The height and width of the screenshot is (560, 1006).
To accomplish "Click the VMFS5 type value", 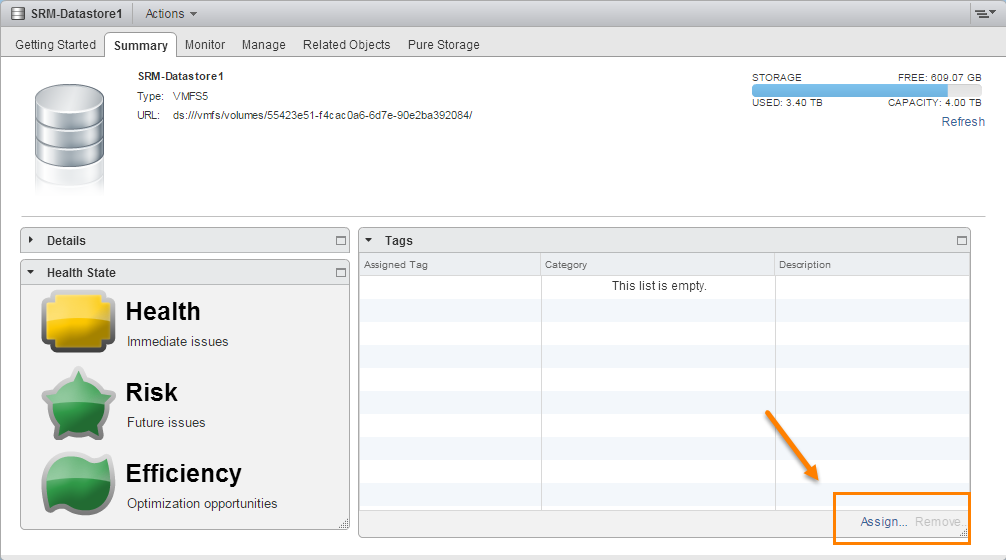I will click(x=191, y=96).
